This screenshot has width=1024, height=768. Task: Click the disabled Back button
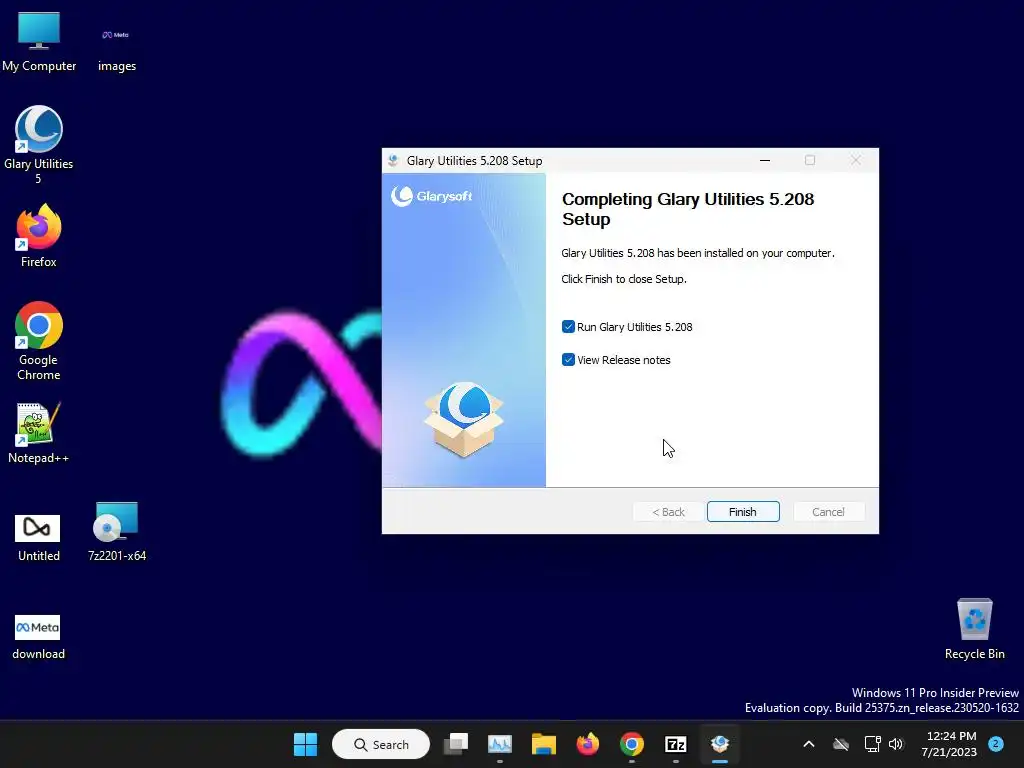point(668,512)
